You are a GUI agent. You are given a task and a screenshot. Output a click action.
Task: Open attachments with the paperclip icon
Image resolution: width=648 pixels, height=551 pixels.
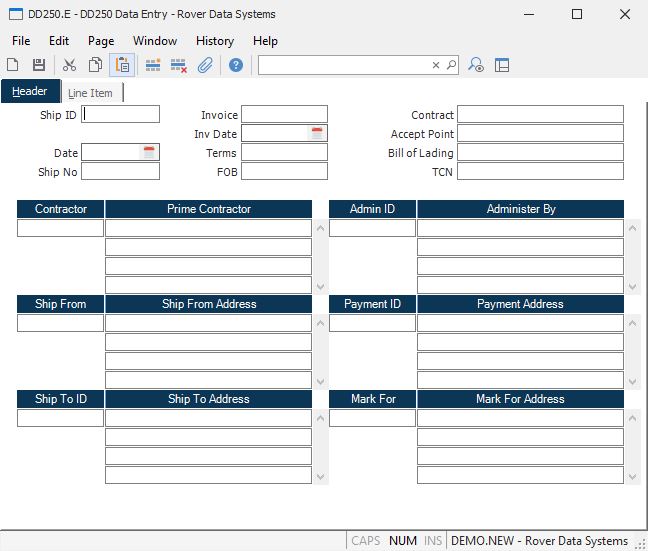[205, 65]
